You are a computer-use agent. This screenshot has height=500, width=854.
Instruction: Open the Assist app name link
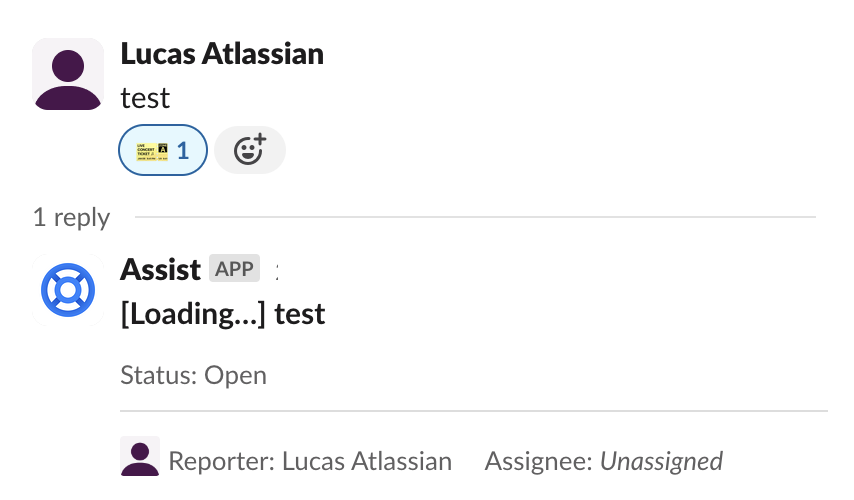pyautogui.click(x=160, y=269)
